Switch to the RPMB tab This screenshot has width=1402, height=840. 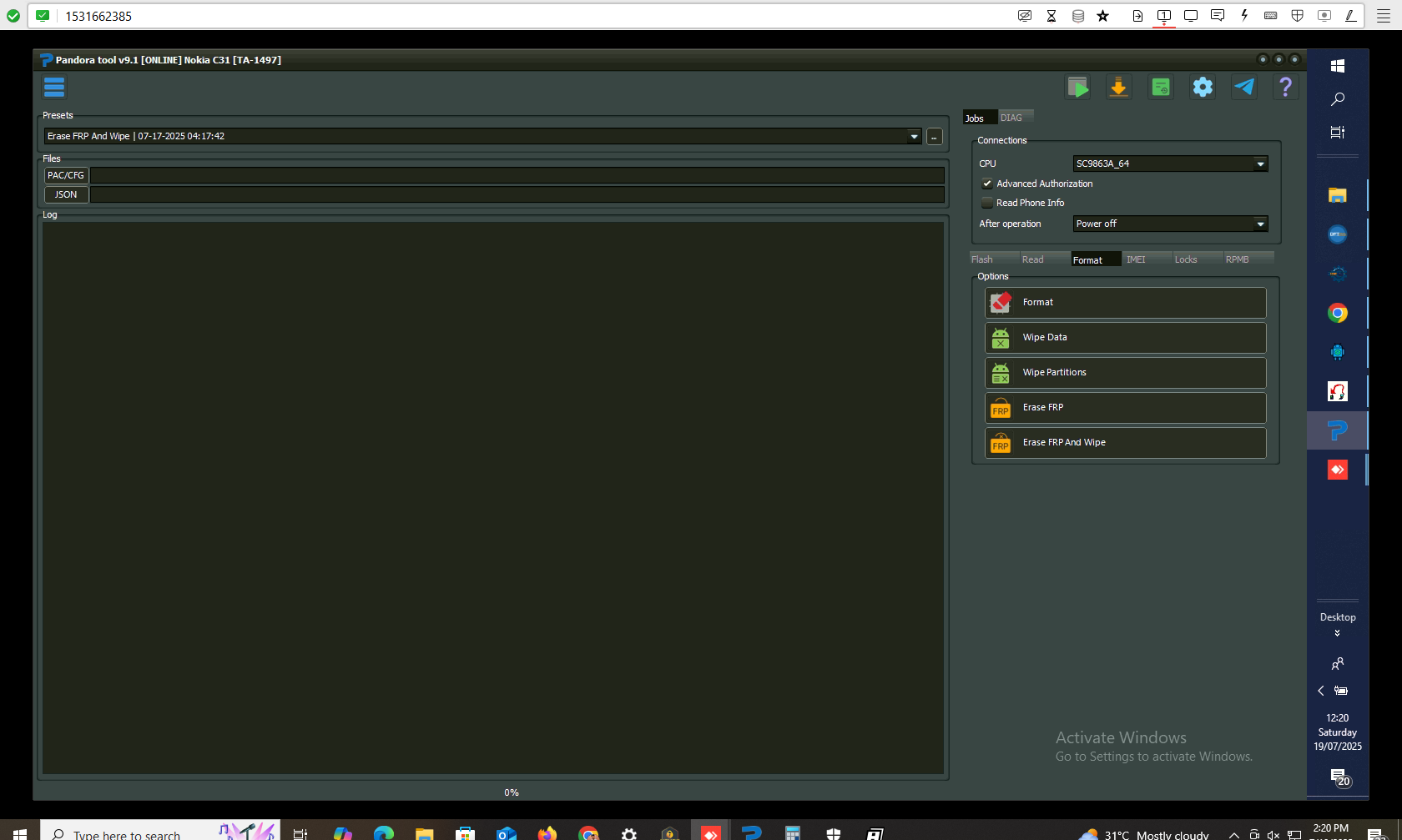point(1248,259)
